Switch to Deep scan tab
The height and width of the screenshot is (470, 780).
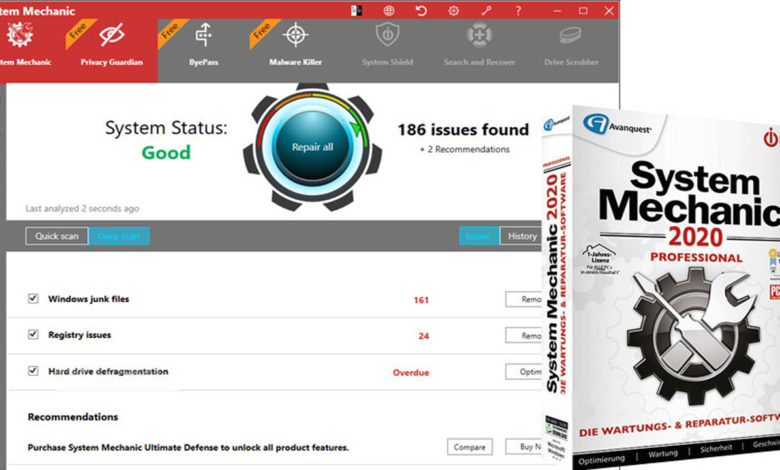point(118,236)
